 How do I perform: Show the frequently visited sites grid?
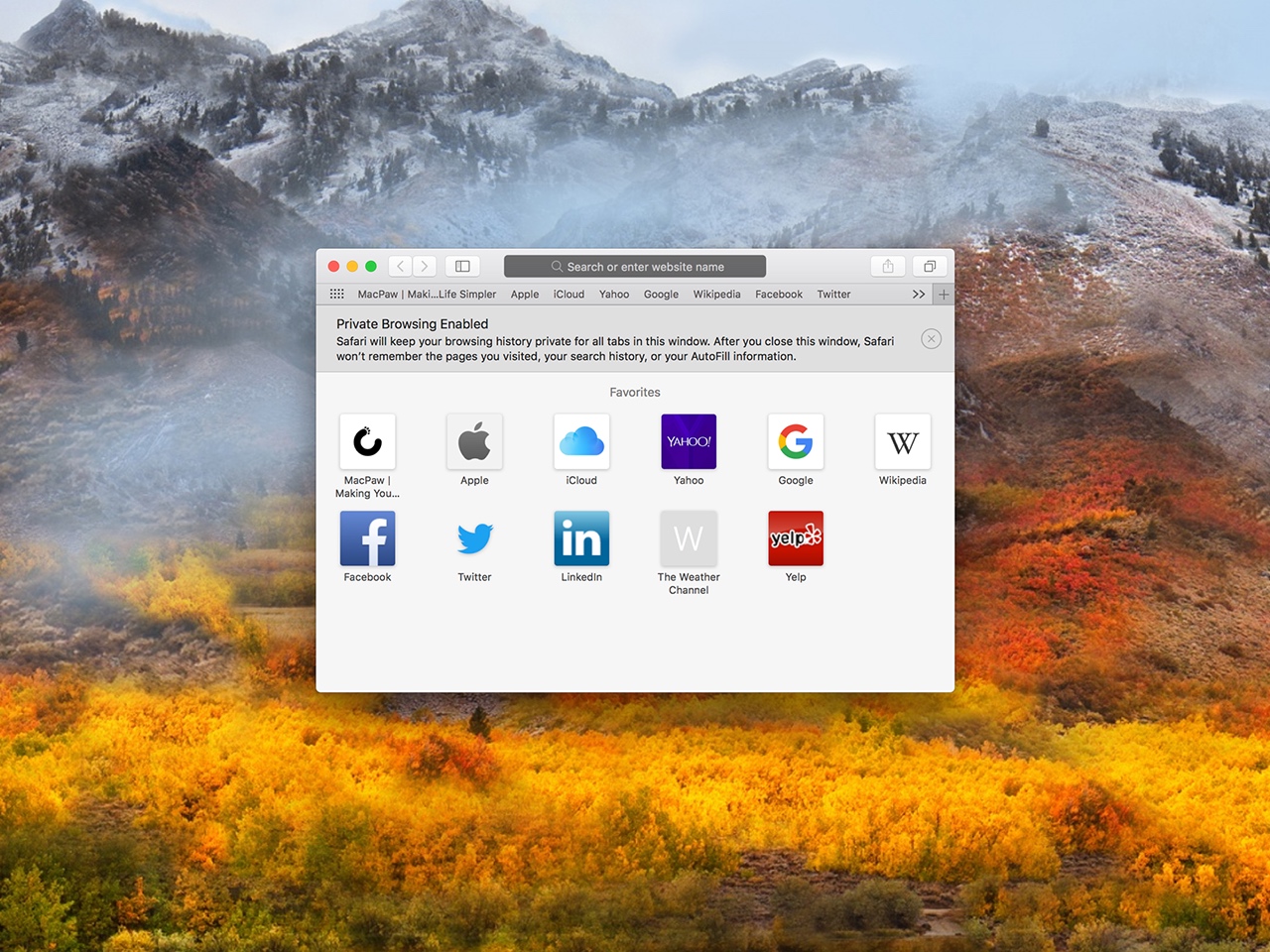336,294
